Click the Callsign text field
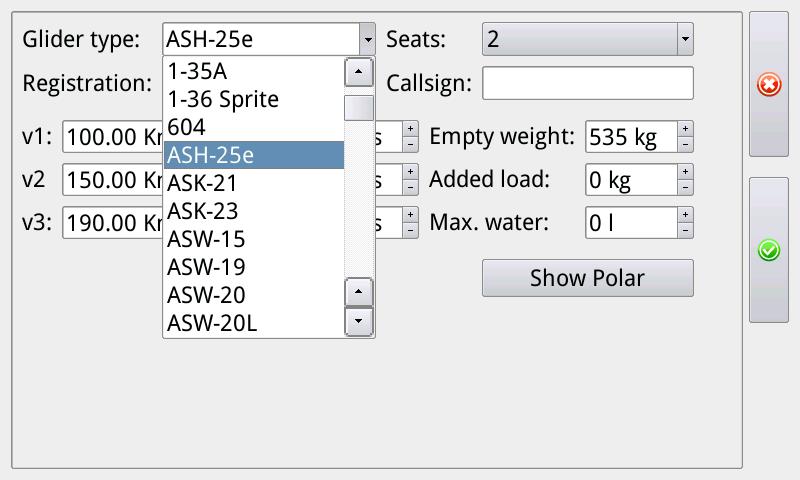 tap(587, 83)
